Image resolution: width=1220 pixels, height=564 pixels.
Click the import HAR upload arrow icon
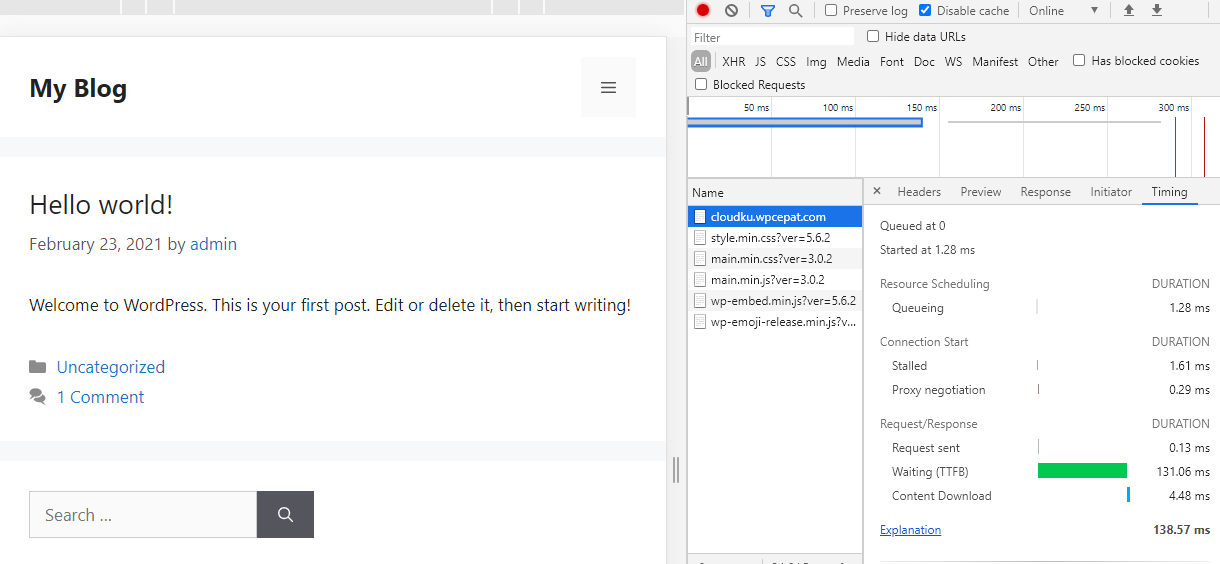(x=1129, y=10)
